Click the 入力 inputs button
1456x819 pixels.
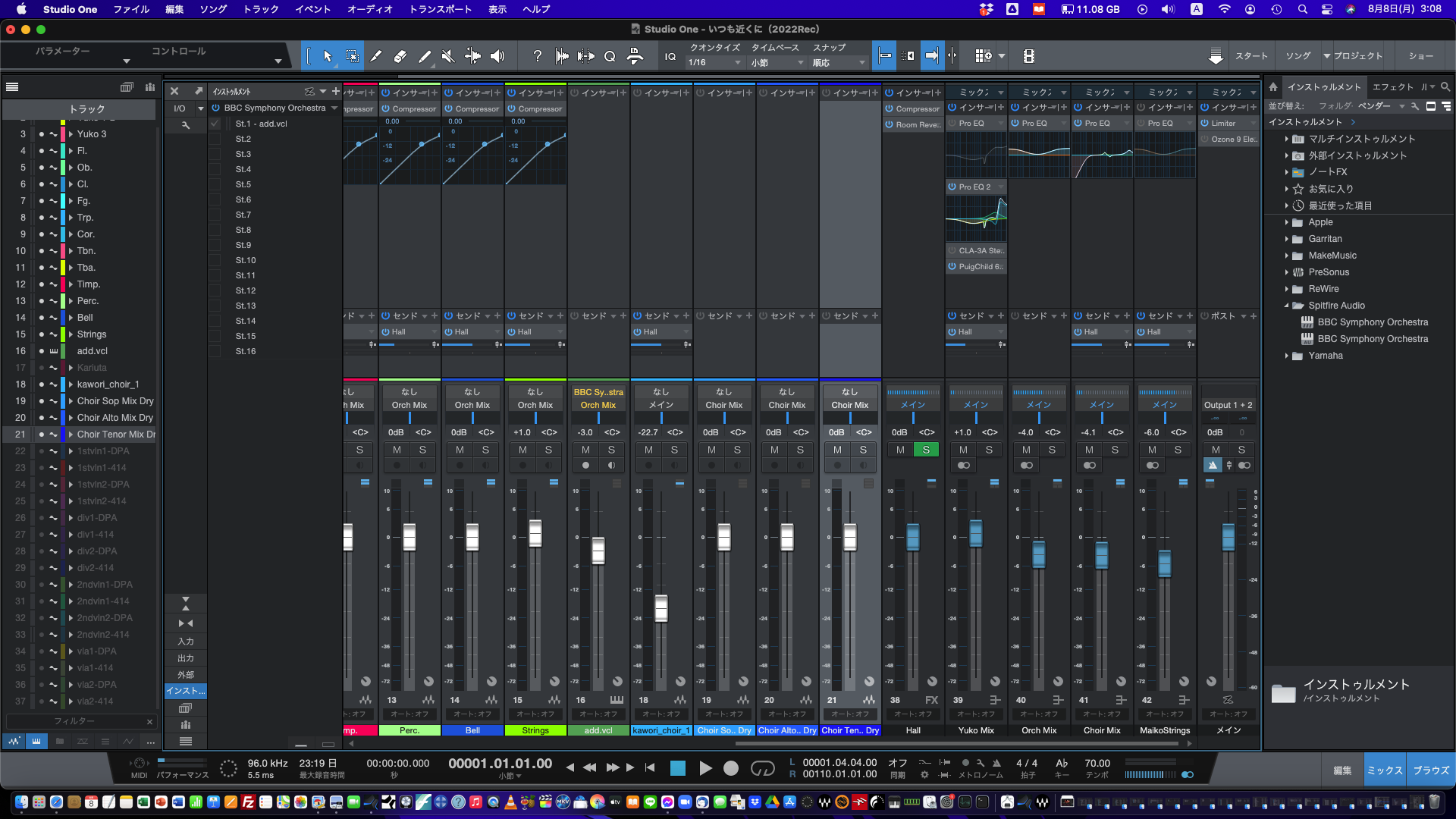pos(186,642)
